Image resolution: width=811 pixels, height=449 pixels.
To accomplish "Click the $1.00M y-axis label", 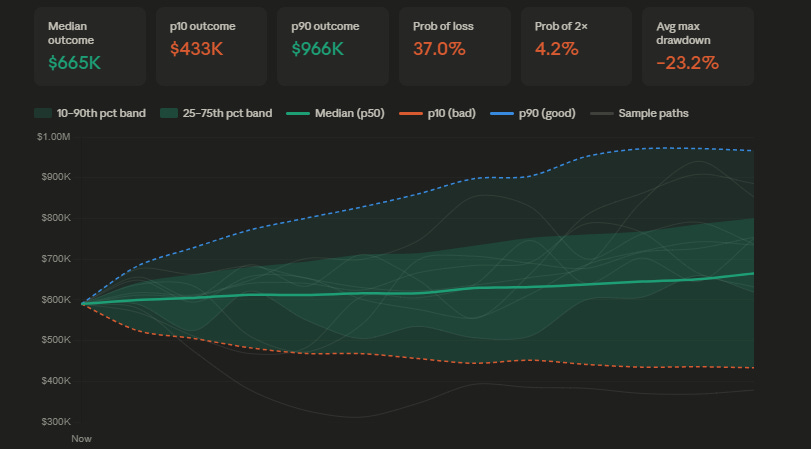I will [x=54, y=137].
